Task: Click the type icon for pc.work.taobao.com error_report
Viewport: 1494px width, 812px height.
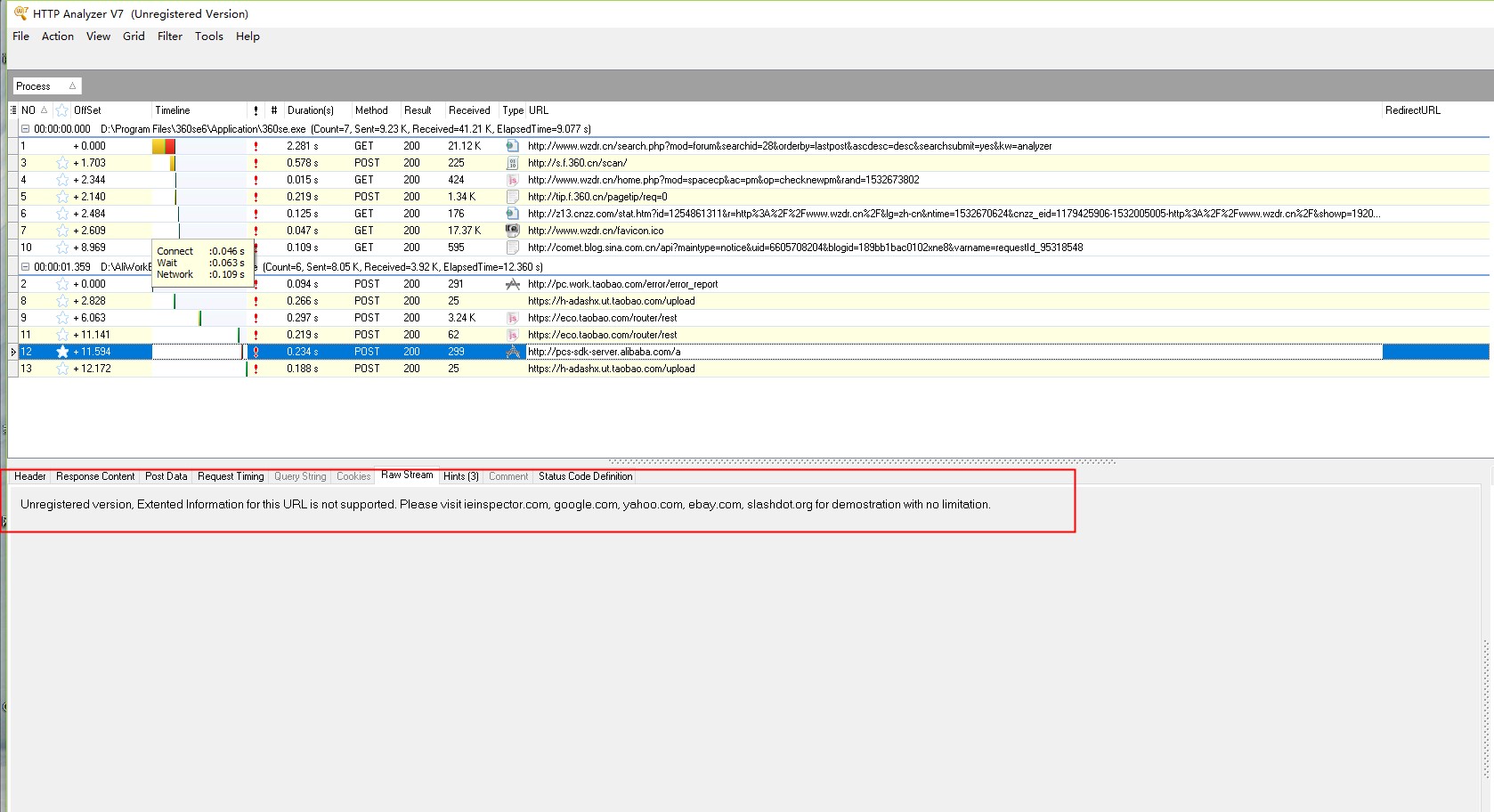Action: pos(512,284)
